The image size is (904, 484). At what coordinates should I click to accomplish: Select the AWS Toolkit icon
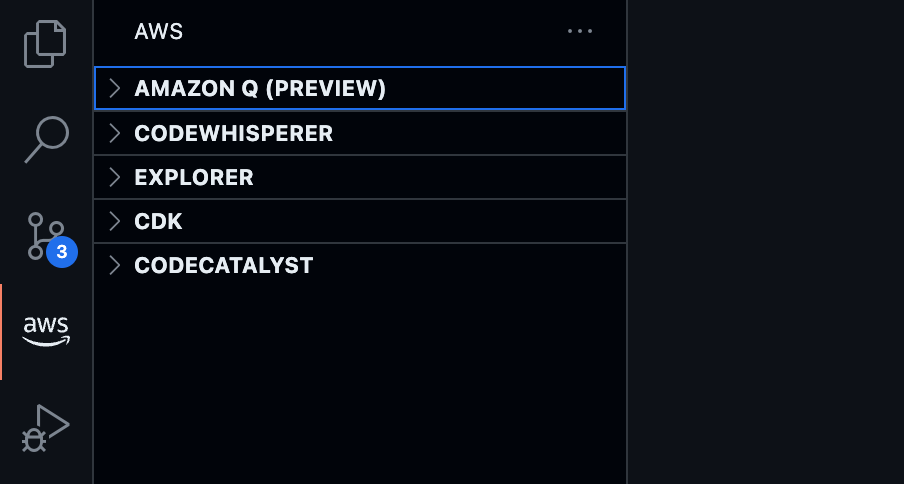tap(46, 331)
